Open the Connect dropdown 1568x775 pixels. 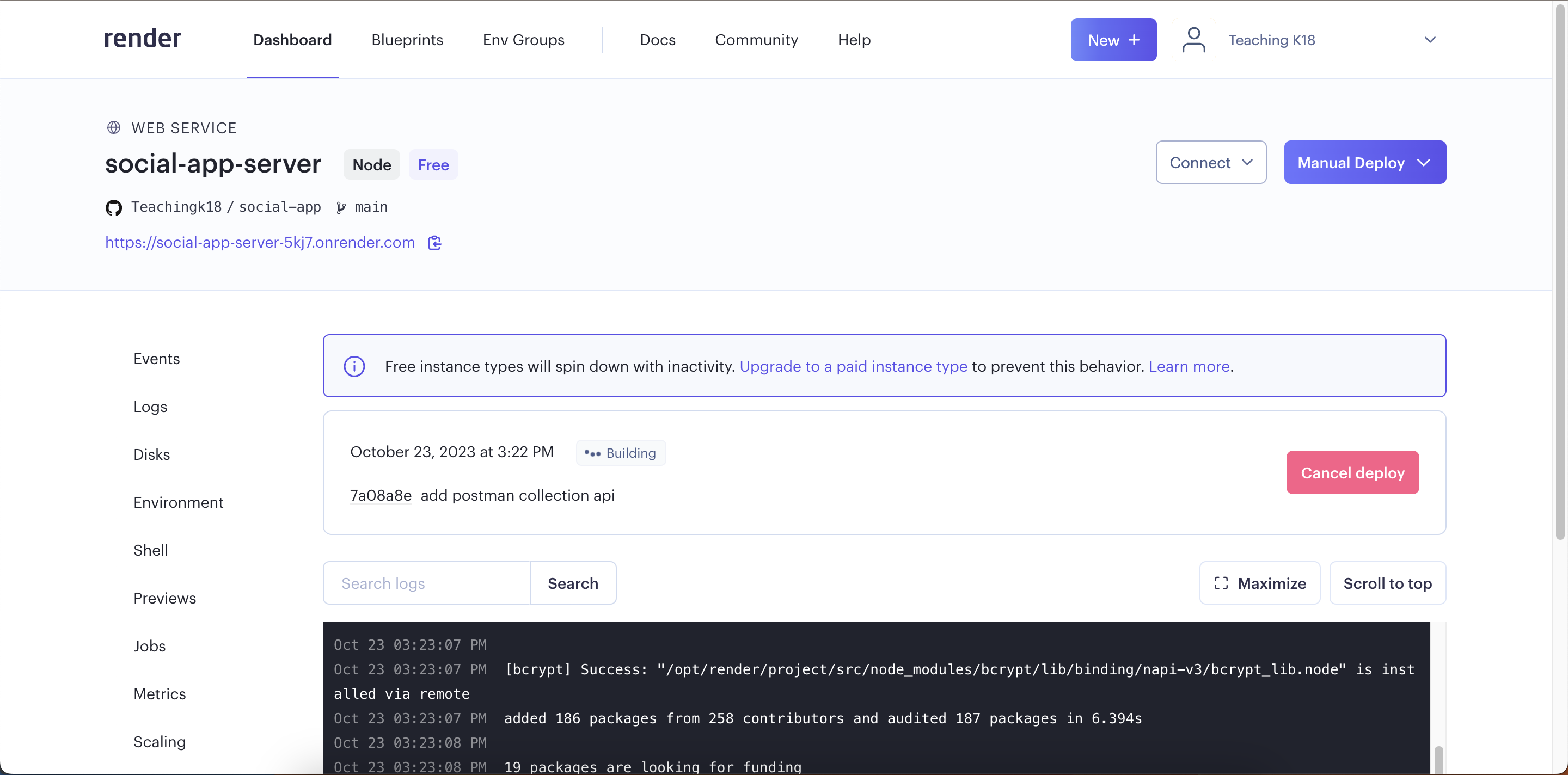pyautogui.click(x=1211, y=162)
